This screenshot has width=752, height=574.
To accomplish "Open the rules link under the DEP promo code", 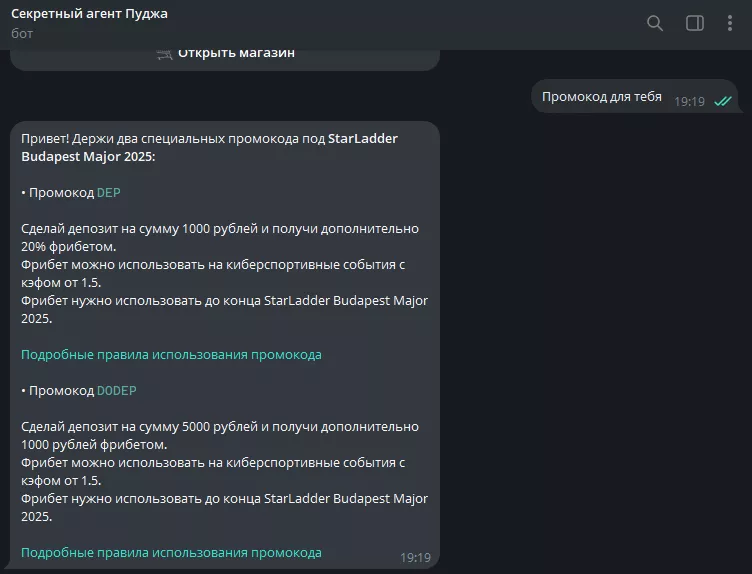I will [171, 355].
